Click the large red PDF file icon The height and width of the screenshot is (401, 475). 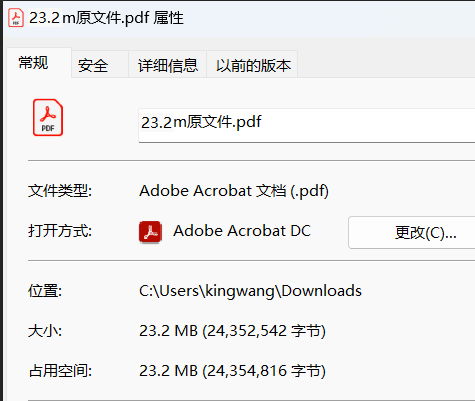[x=48, y=117]
